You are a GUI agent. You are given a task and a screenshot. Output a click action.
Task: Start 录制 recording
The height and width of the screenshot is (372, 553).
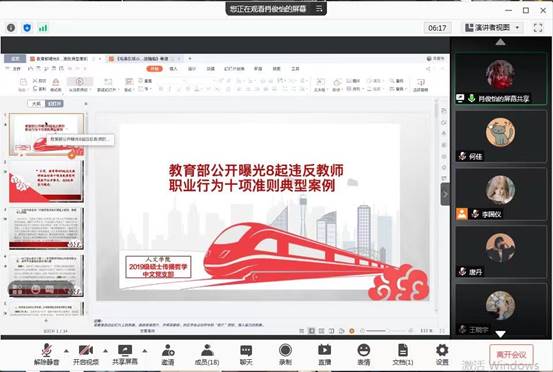(285, 354)
